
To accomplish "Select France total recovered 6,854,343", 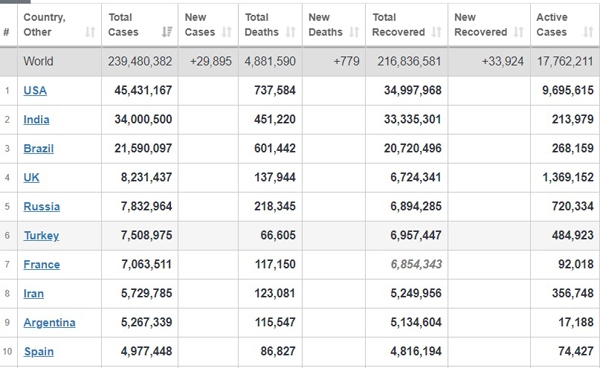I will click(x=416, y=264).
